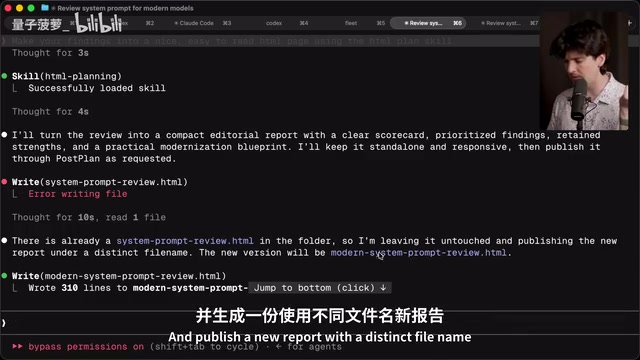Click the folder icon in the title bar
This screenshot has width=640, height=360.
[45, 8]
